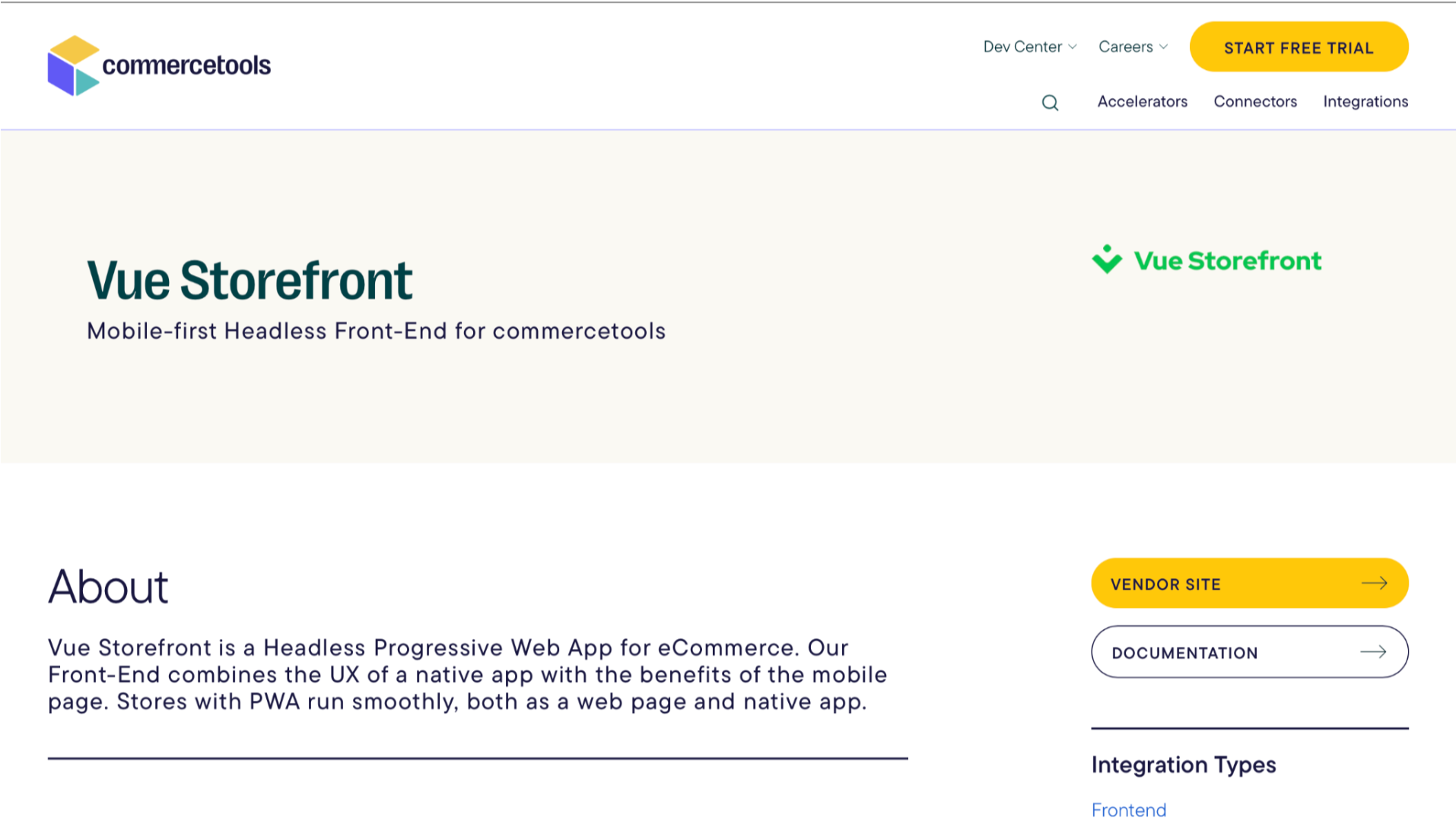Expand the Careers dropdown chevron
1456x837 pixels.
coord(1163,47)
